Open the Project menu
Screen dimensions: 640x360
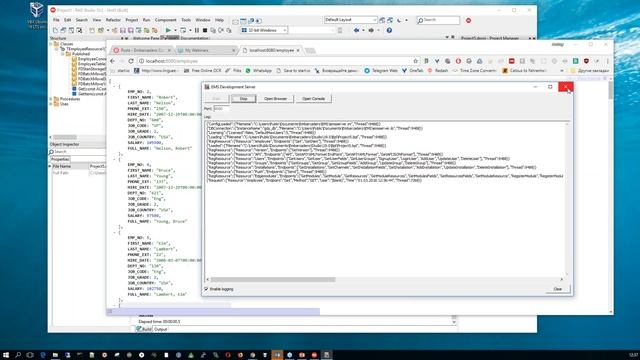(131, 20)
